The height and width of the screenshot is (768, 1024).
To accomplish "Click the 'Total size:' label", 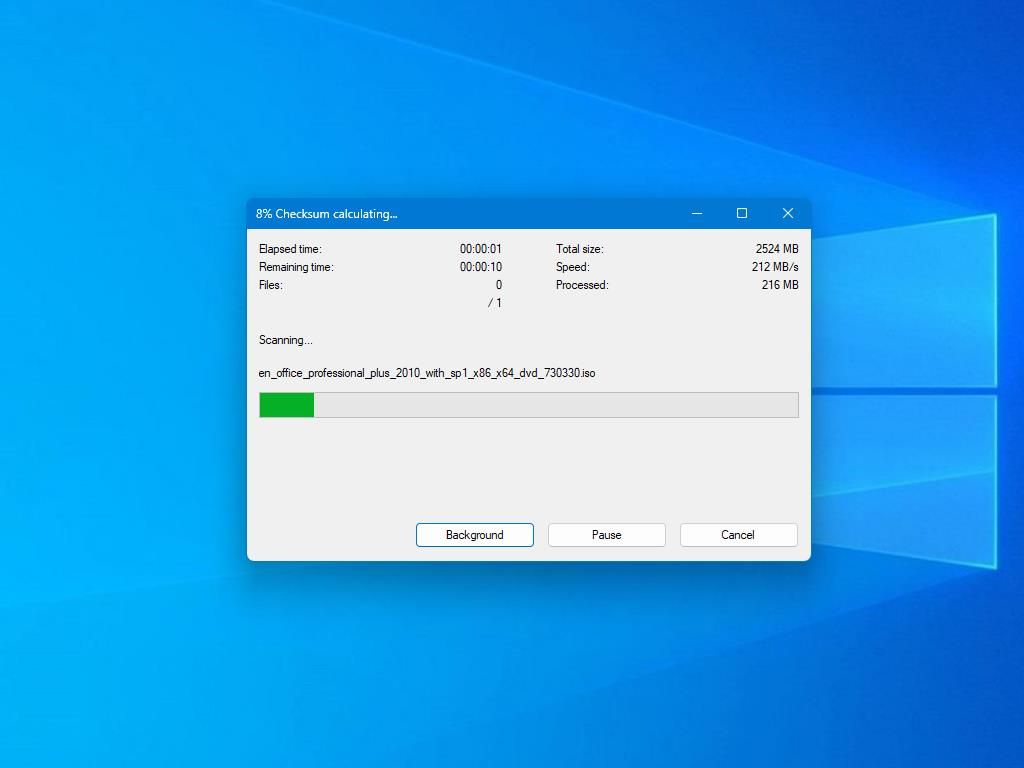I will pyautogui.click(x=580, y=249).
